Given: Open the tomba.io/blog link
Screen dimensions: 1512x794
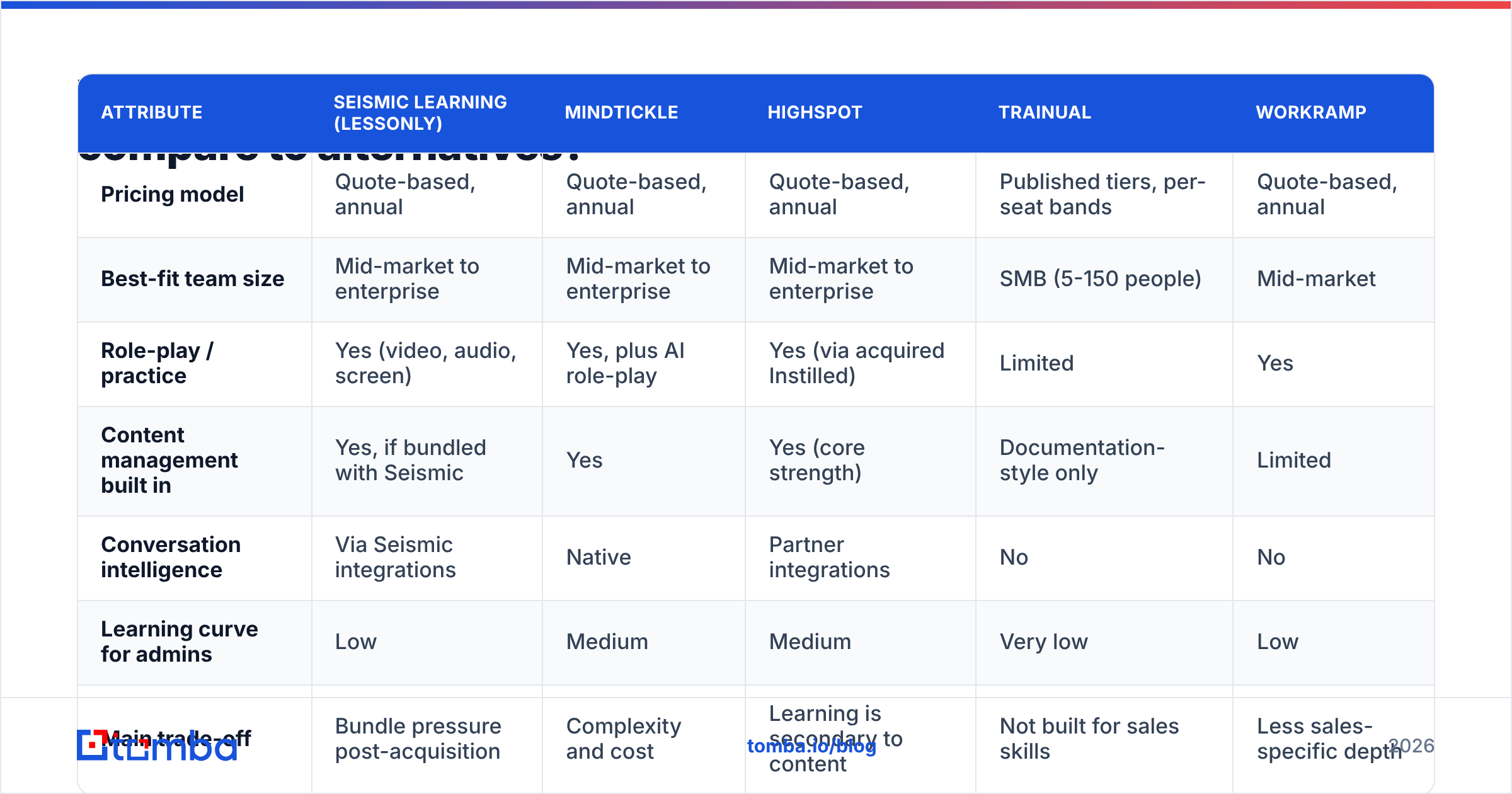Looking at the screenshot, I should pyautogui.click(x=811, y=746).
